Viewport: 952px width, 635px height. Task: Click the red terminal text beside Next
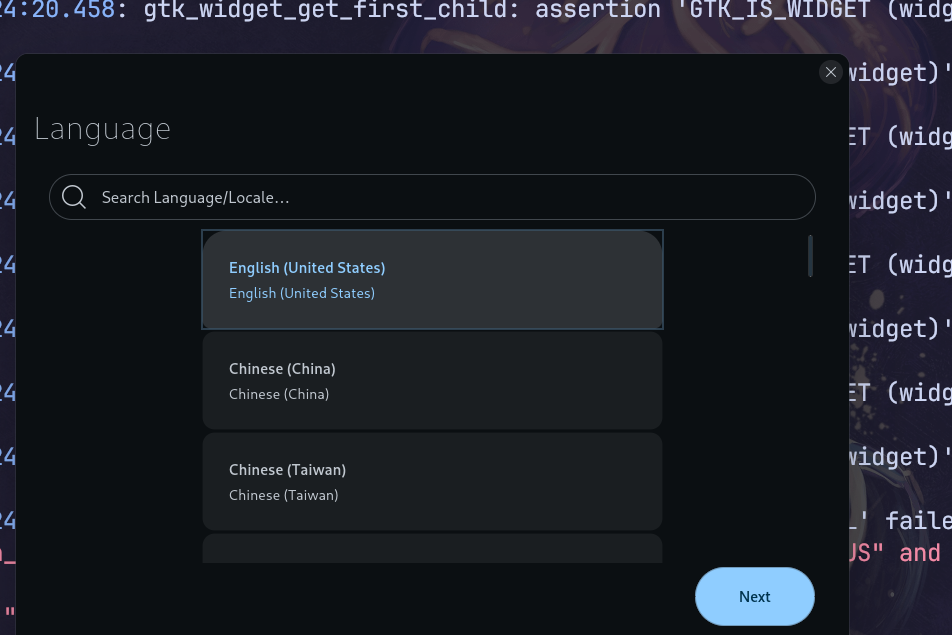click(893, 553)
